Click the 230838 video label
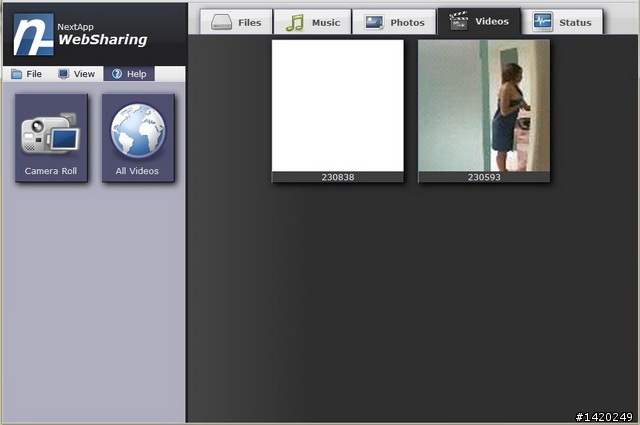This screenshot has width=640, height=425. [x=338, y=177]
